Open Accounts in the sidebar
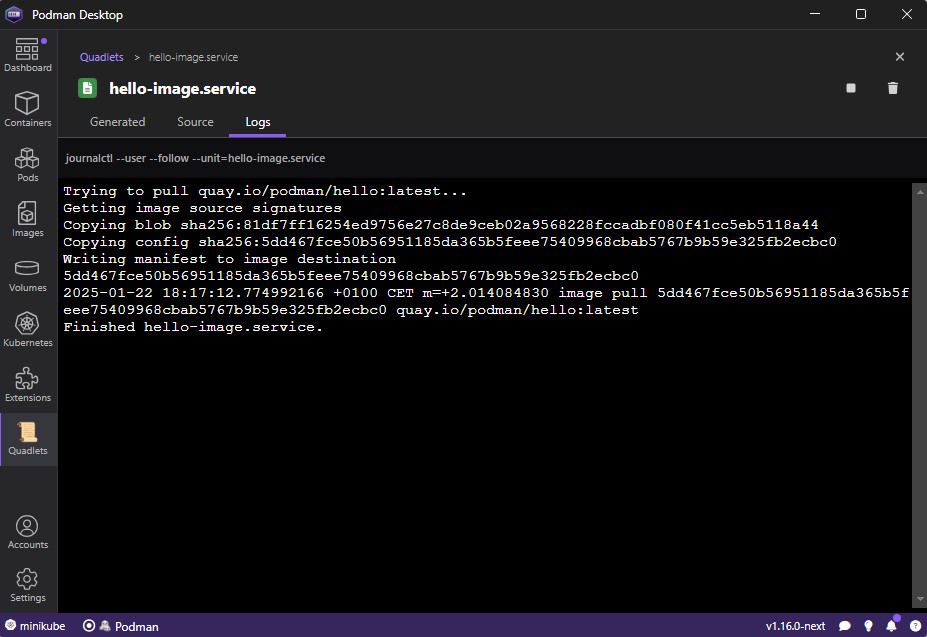927x637 pixels. pyautogui.click(x=28, y=532)
